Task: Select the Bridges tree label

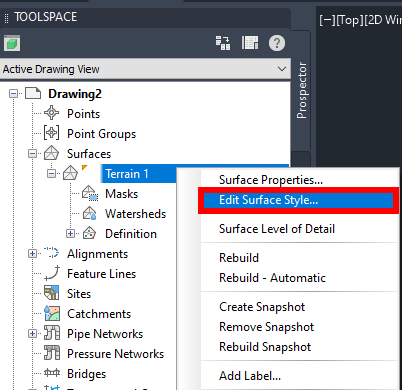Action: [86, 374]
